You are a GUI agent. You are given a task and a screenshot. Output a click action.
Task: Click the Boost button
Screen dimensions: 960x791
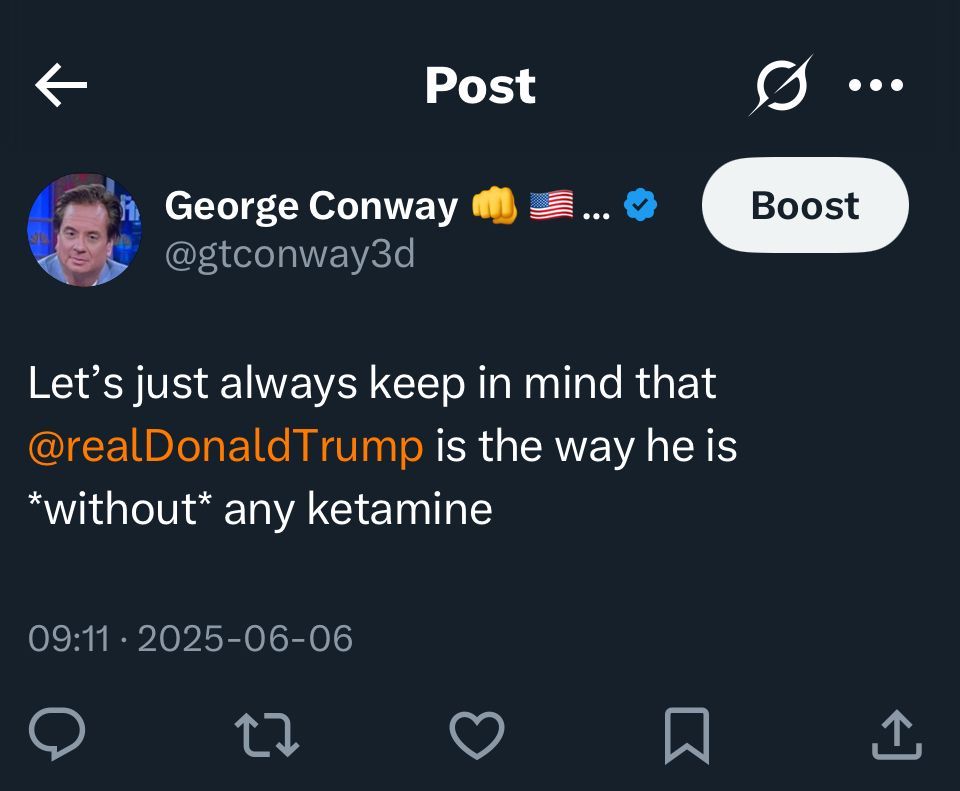click(805, 205)
